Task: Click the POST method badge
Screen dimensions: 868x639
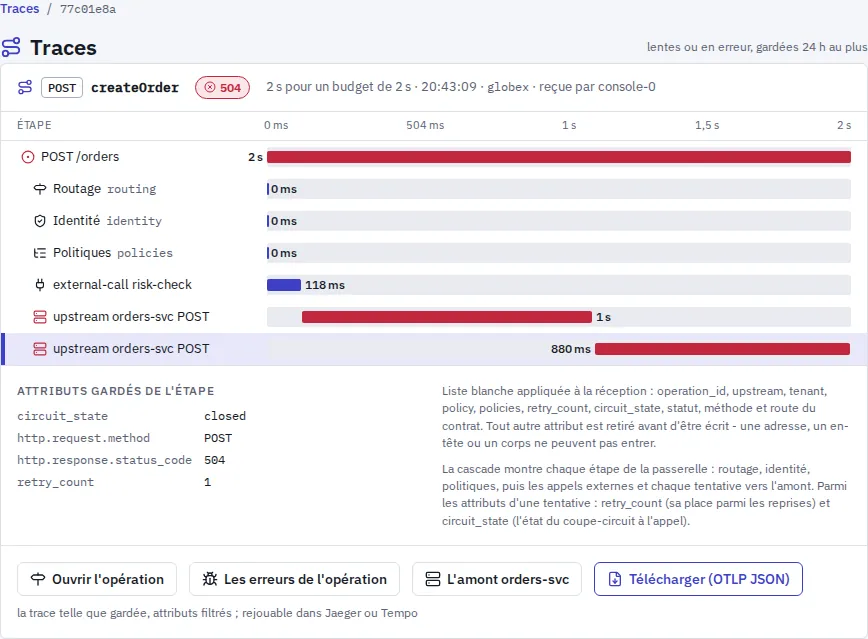Action: 62,87
